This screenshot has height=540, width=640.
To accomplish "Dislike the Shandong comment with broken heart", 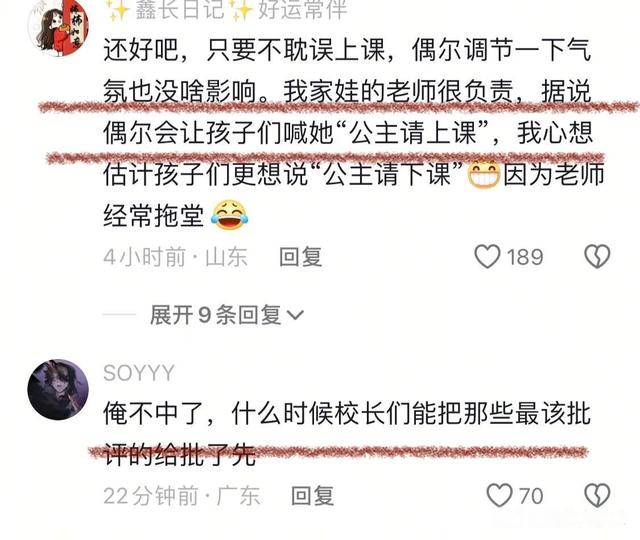I will click(x=597, y=257).
